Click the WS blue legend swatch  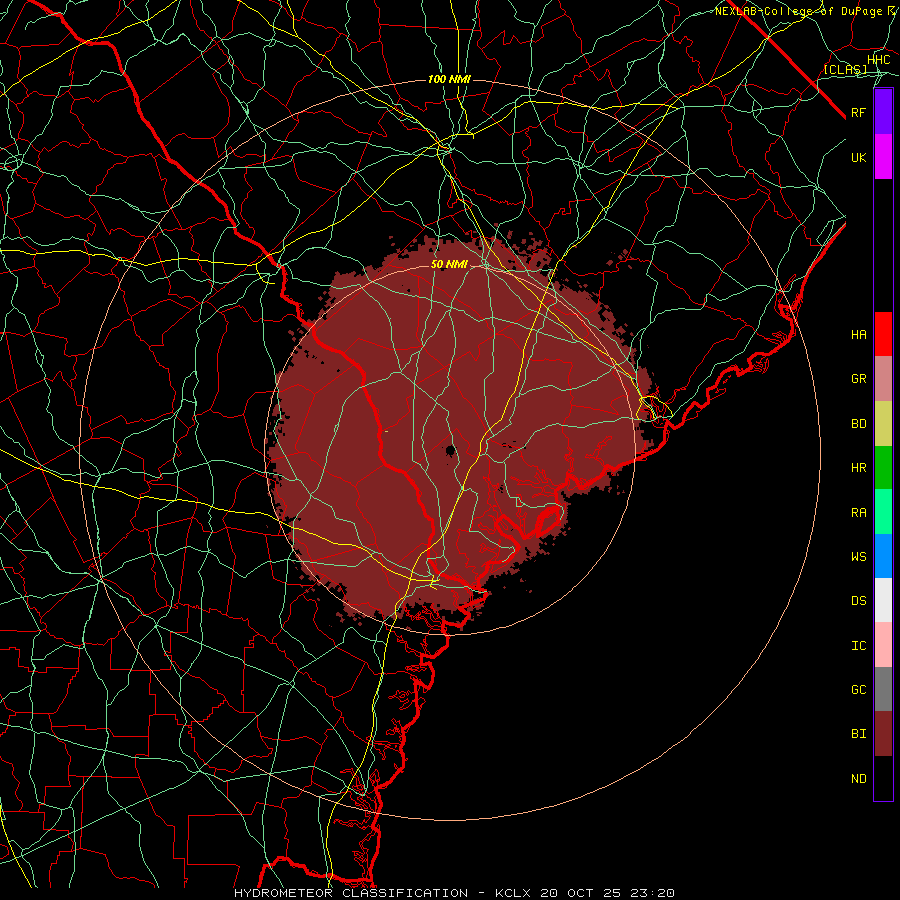point(883,556)
